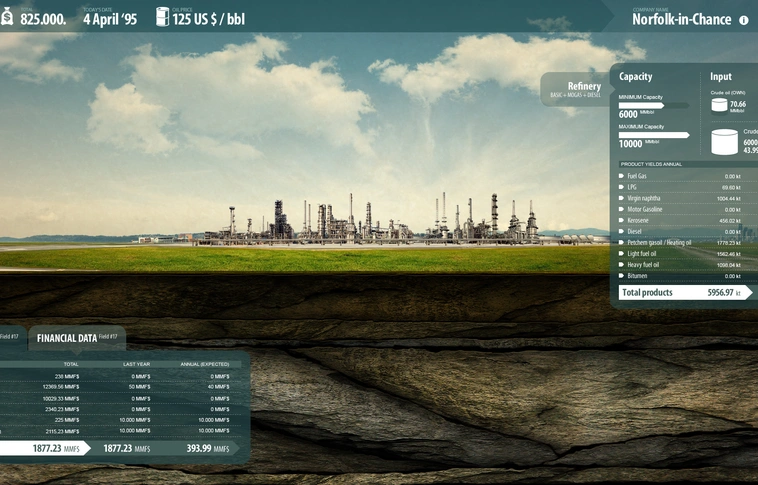The image size is (758, 485).
Task: Click the 6000 minimum capacity value
Action: pyautogui.click(x=628, y=115)
